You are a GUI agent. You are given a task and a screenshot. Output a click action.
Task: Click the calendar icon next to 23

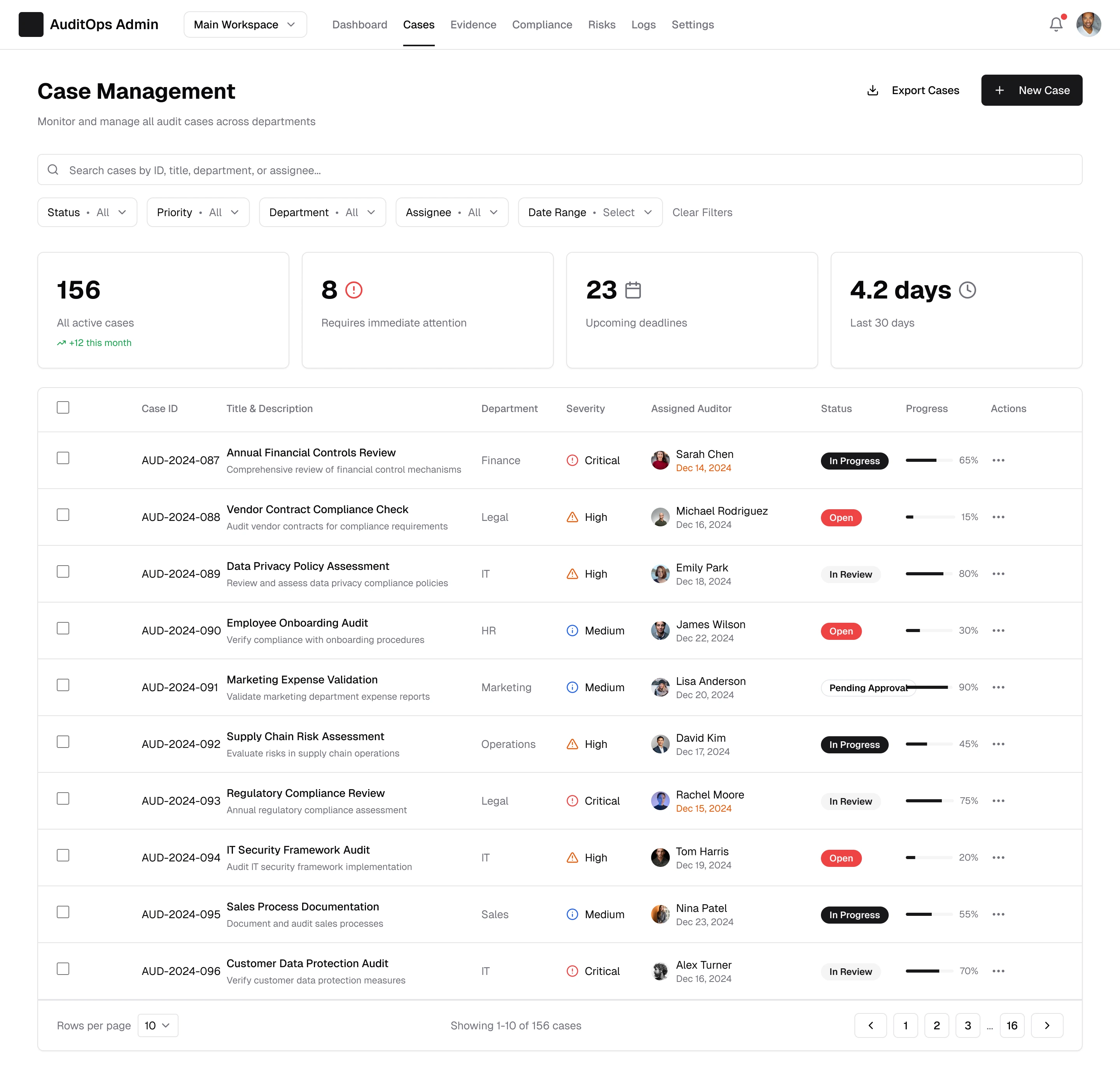(633, 290)
